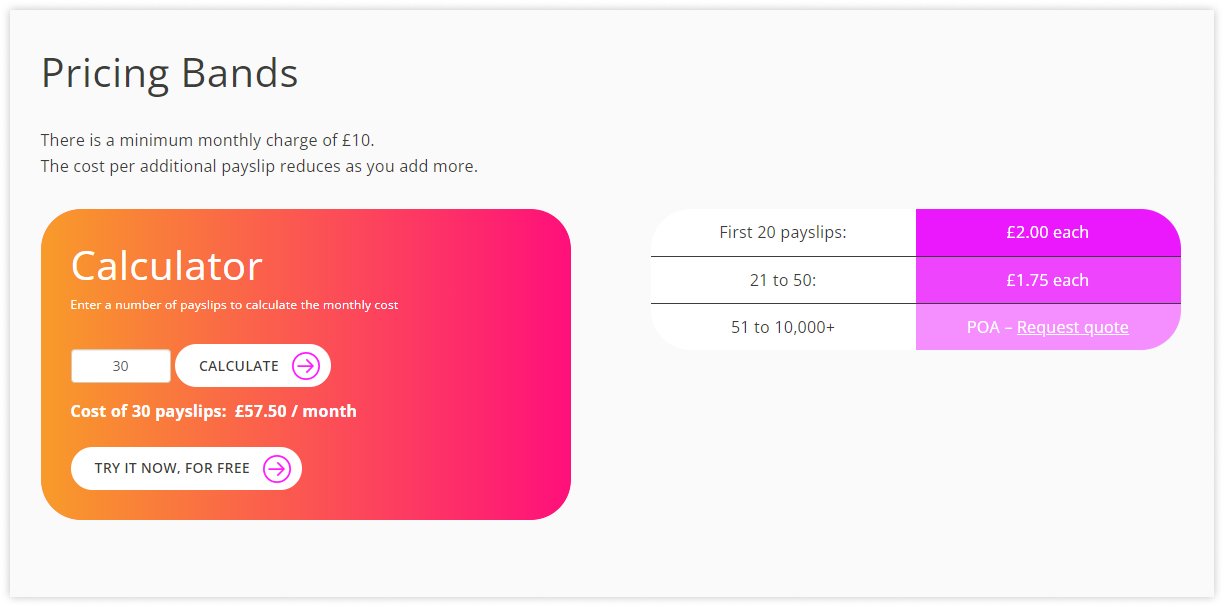Click the Pricing Bands heading

pos(170,73)
